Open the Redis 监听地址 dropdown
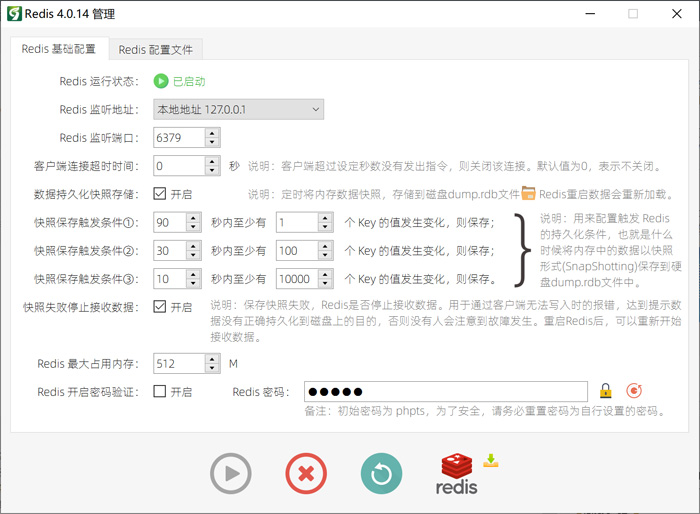Image resolution: width=700 pixels, height=514 pixels. 238,109
